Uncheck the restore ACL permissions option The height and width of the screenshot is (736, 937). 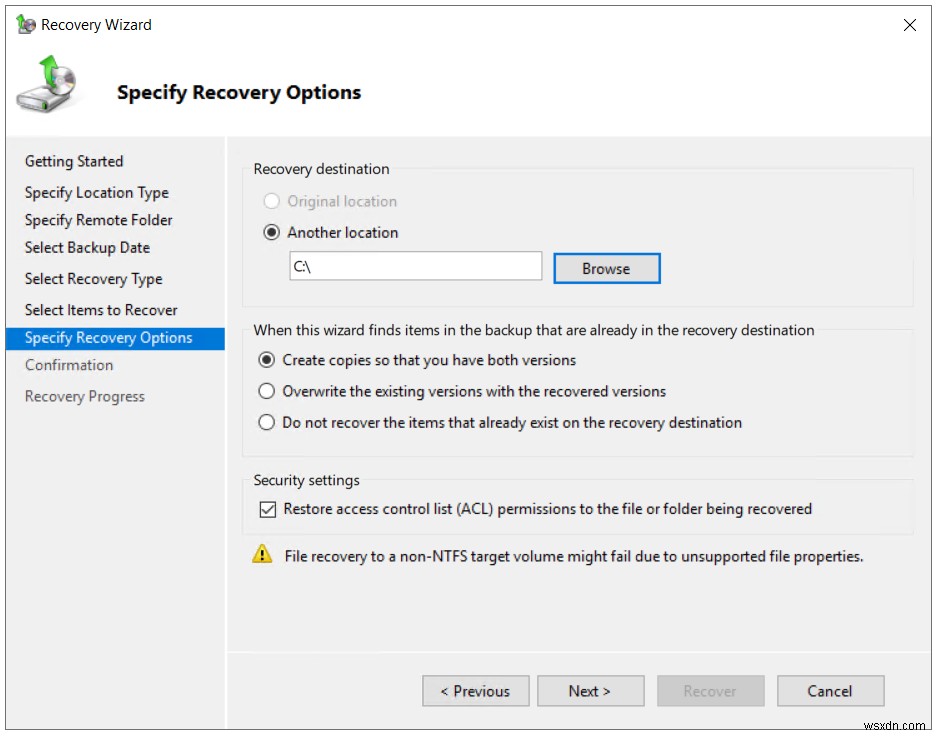pyautogui.click(x=267, y=509)
